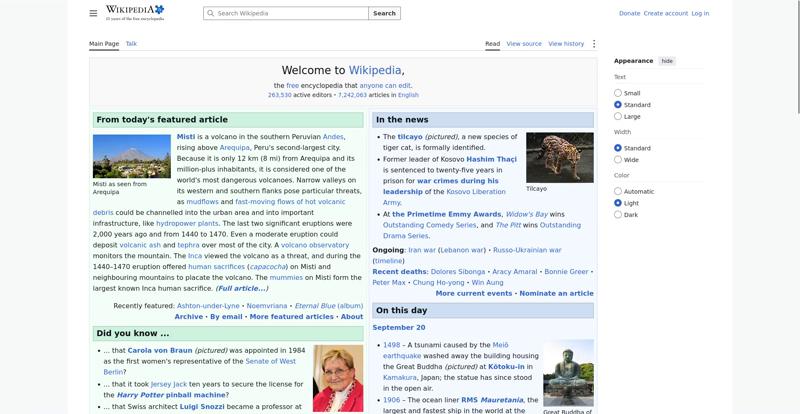The width and height of the screenshot is (800, 414).
Task: Open the Tilcayo tiger cat thumbnail
Action: (x=560, y=158)
